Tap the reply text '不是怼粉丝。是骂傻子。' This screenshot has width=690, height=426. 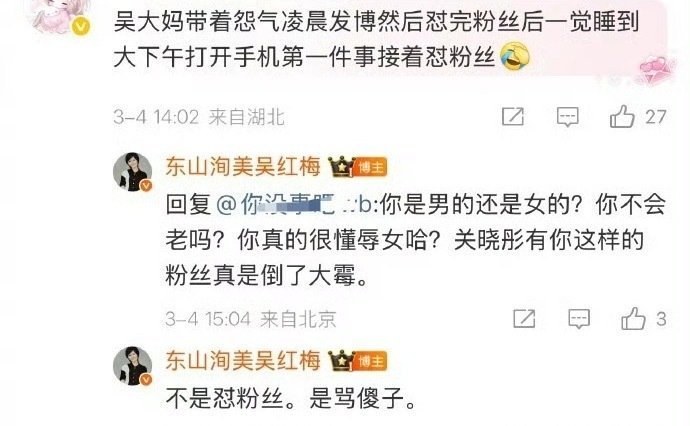click(290, 399)
